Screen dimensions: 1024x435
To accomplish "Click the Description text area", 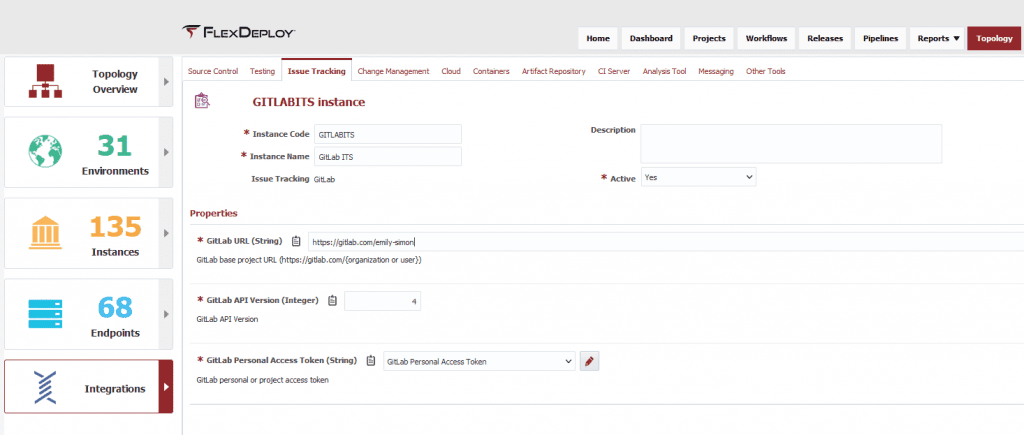I will click(790, 143).
